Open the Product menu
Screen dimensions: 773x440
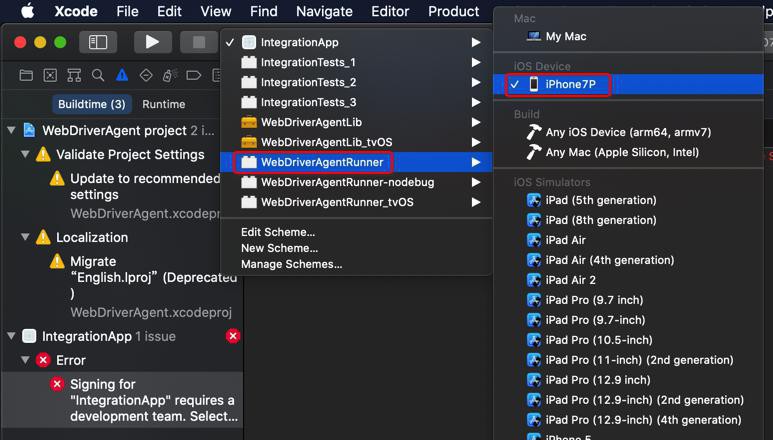[453, 11]
